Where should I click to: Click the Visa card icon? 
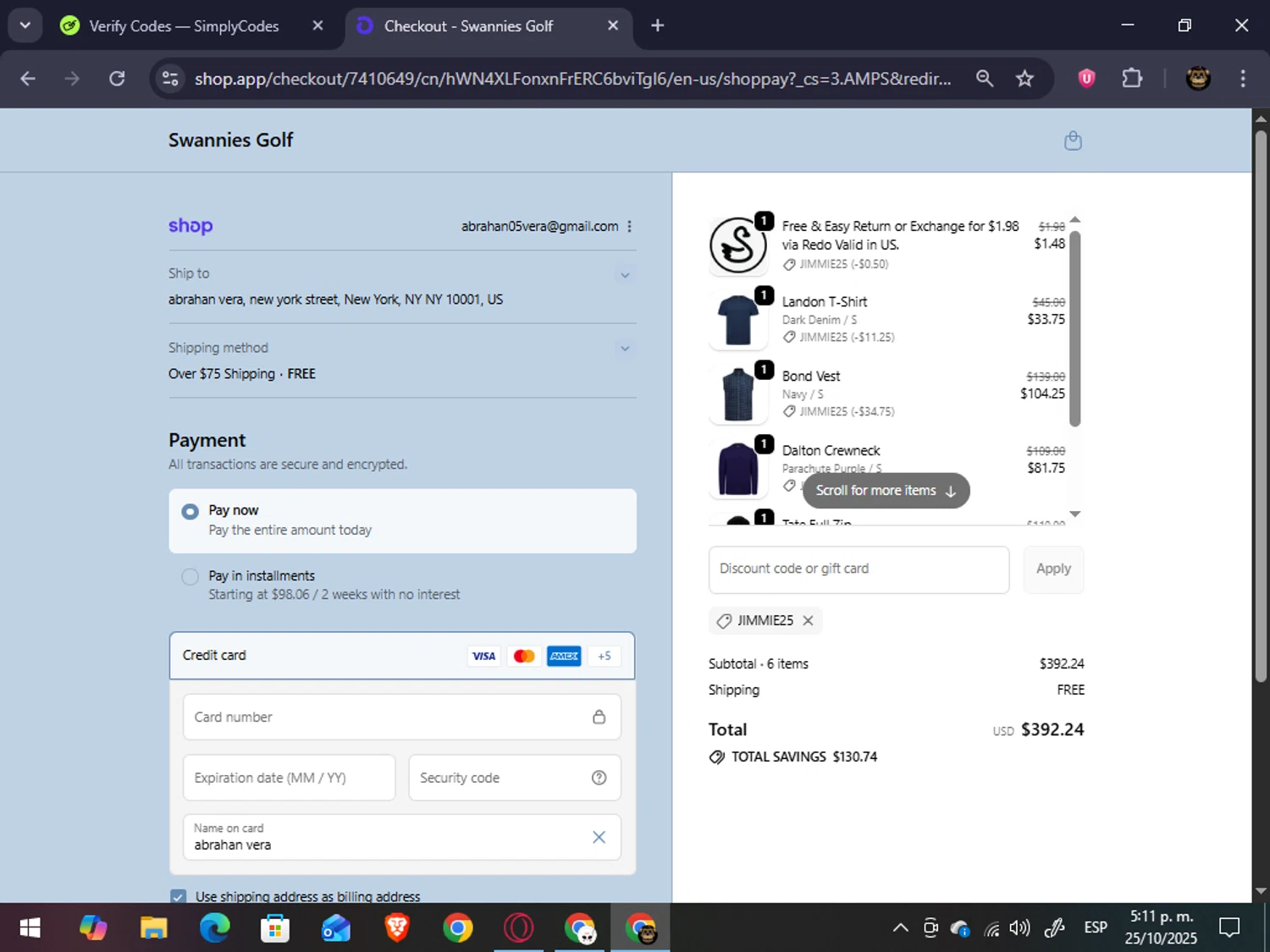[x=483, y=656]
